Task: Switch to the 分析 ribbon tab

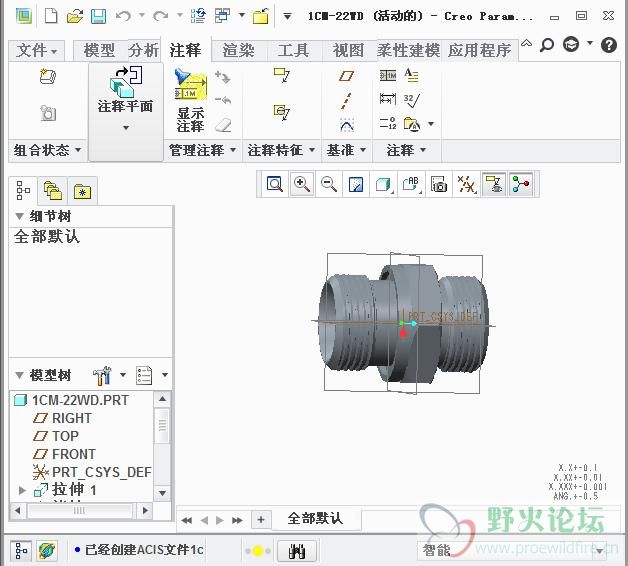Action: coord(143,50)
